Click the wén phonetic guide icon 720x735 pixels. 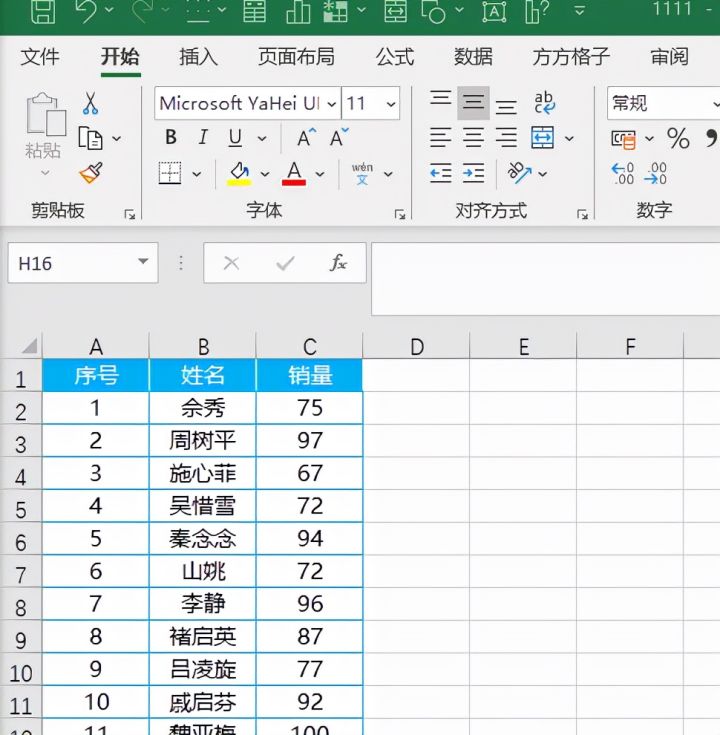click(362, 173)
